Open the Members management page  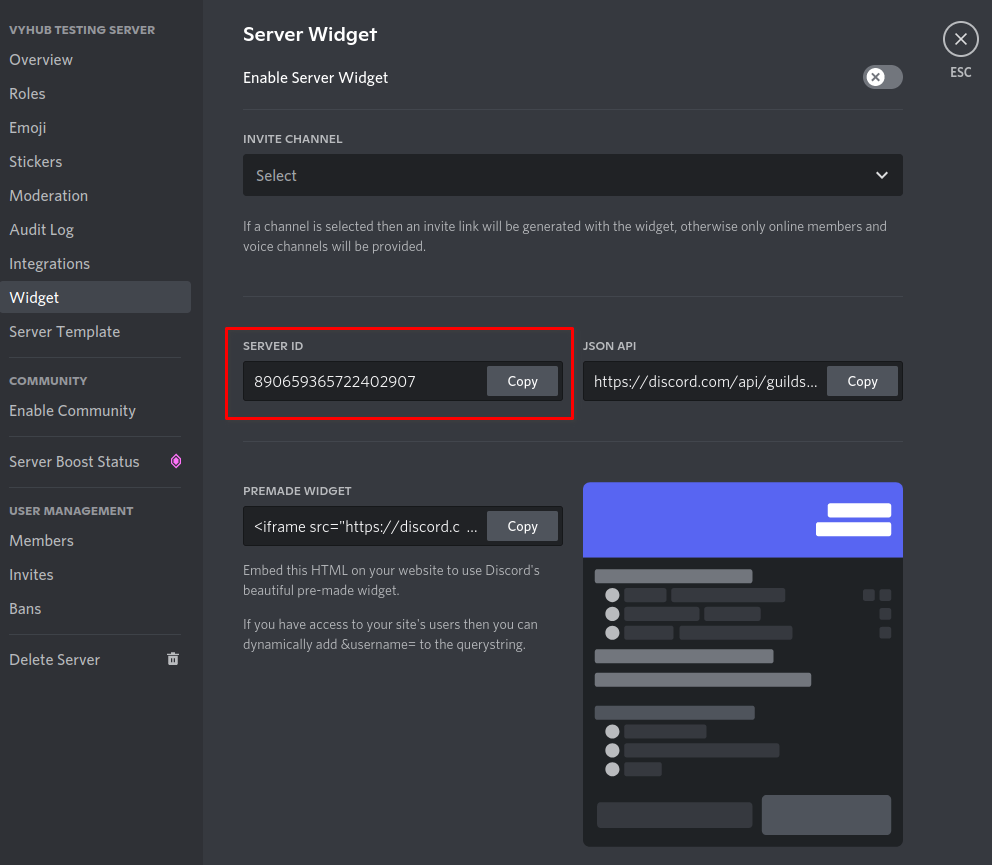coord(41,540)
